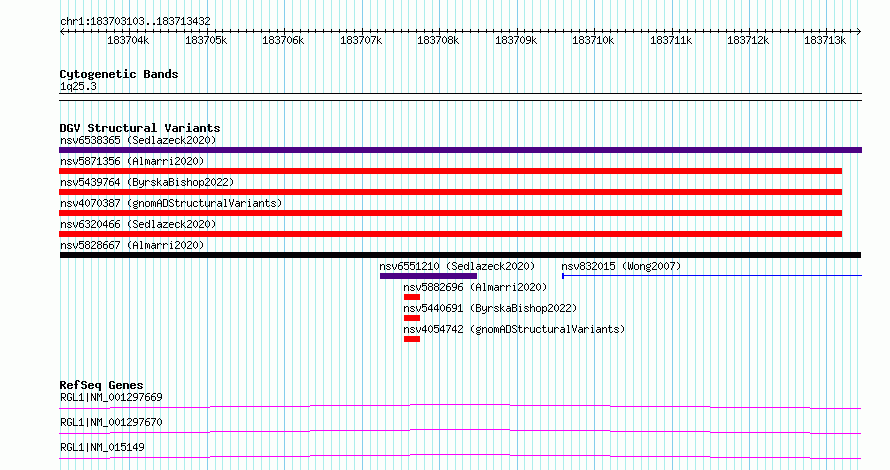Click the 183708k ruler tick
Screen dimensions: 890x470
(438, 40)
